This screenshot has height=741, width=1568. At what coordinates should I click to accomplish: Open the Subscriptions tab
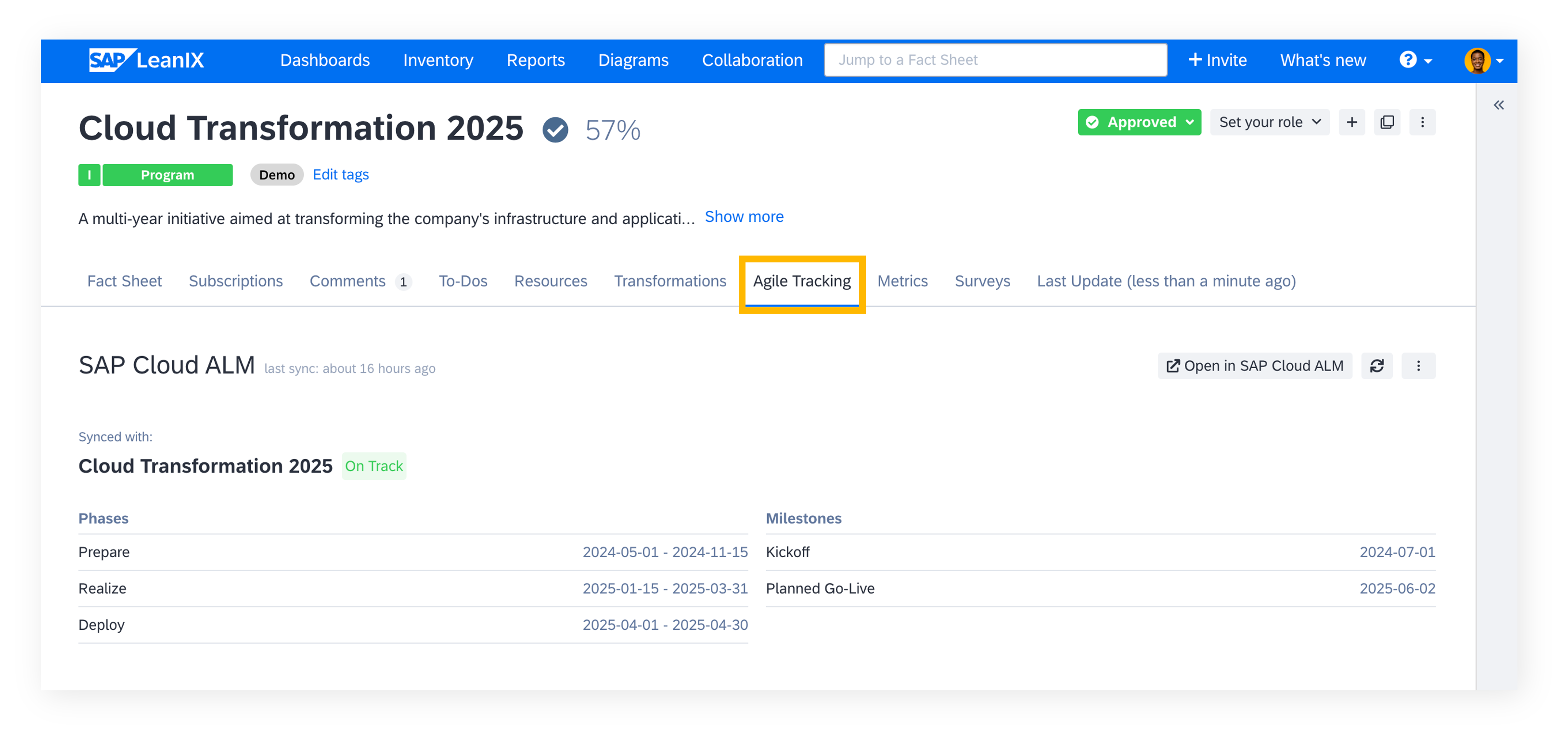235,281
